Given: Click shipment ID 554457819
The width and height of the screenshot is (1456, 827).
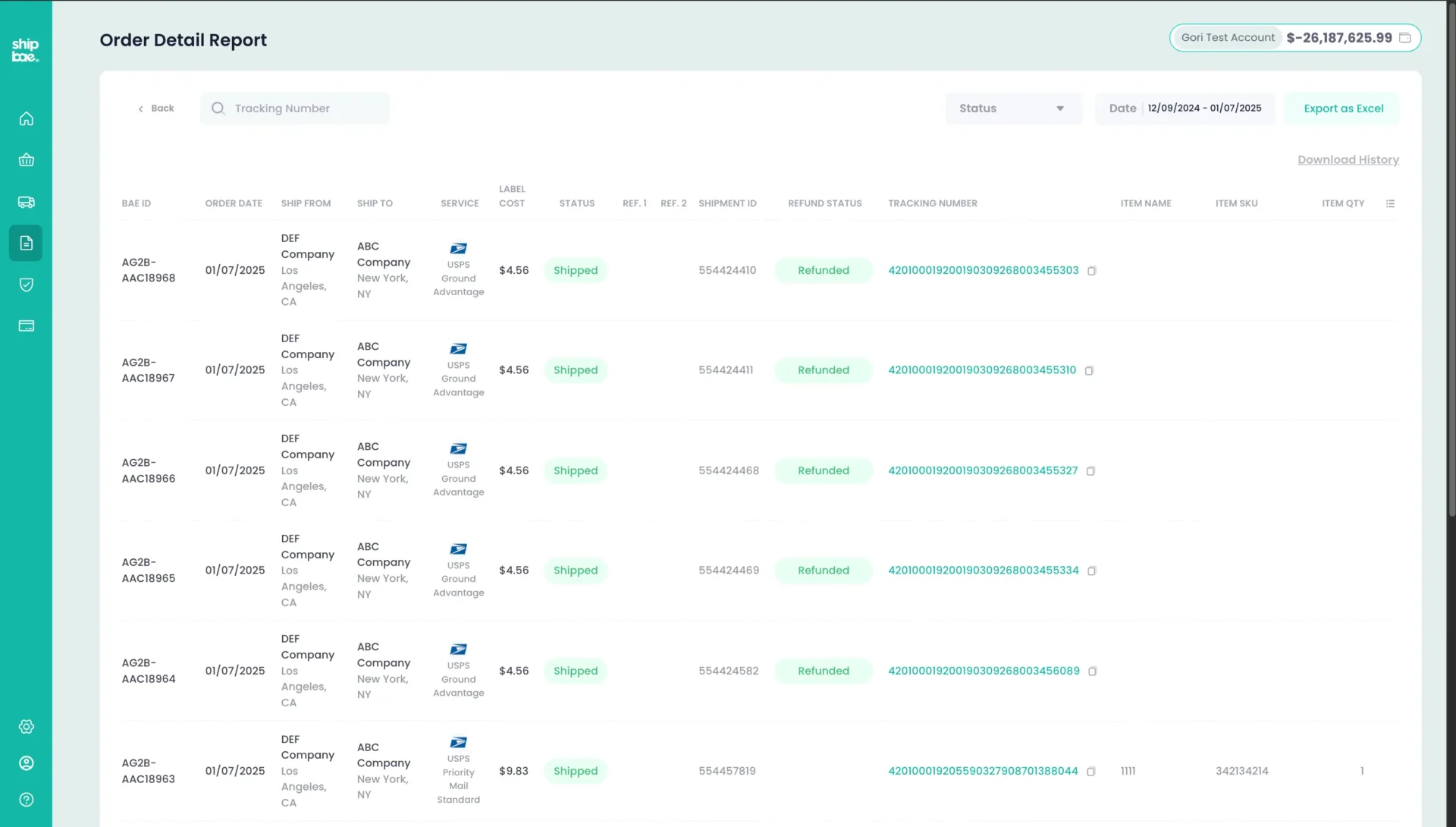Looking at the screenshot, I should [x=727, y=771].
